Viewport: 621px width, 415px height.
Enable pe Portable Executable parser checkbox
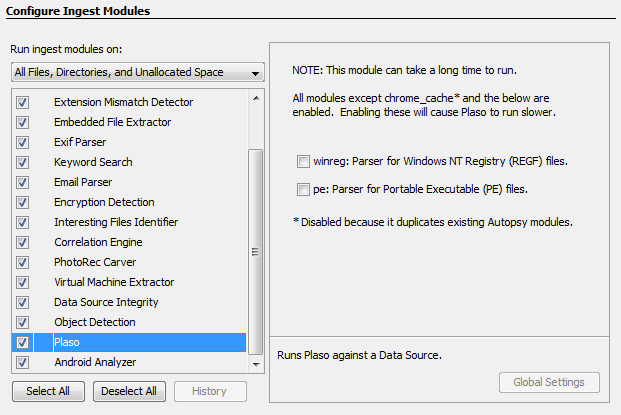point(304,189)
